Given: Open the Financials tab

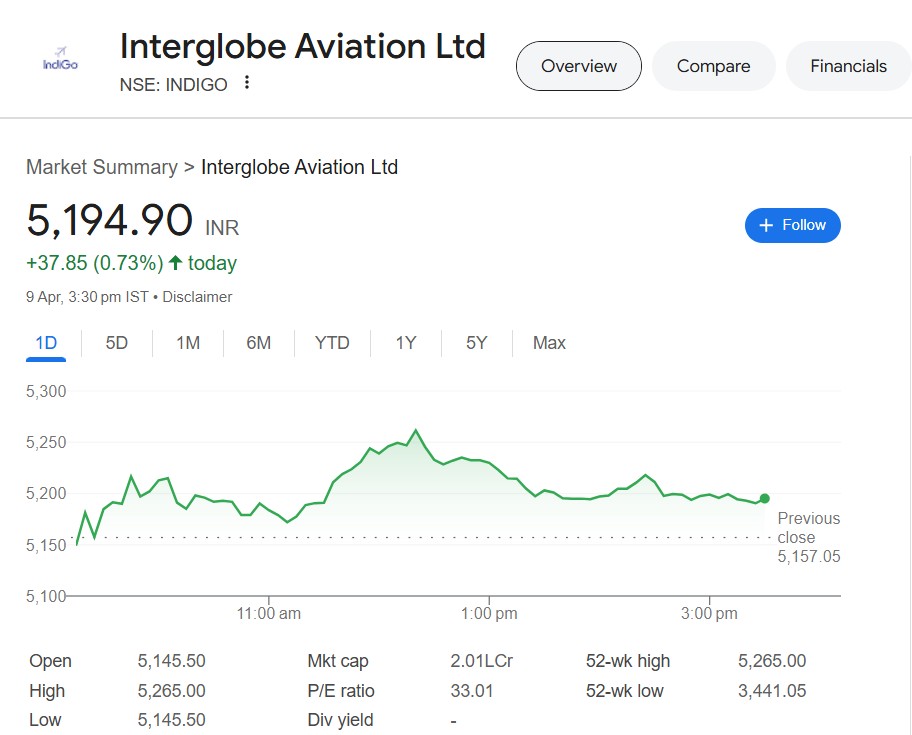Looking at the screenshot, I should (x=848, y=66).
